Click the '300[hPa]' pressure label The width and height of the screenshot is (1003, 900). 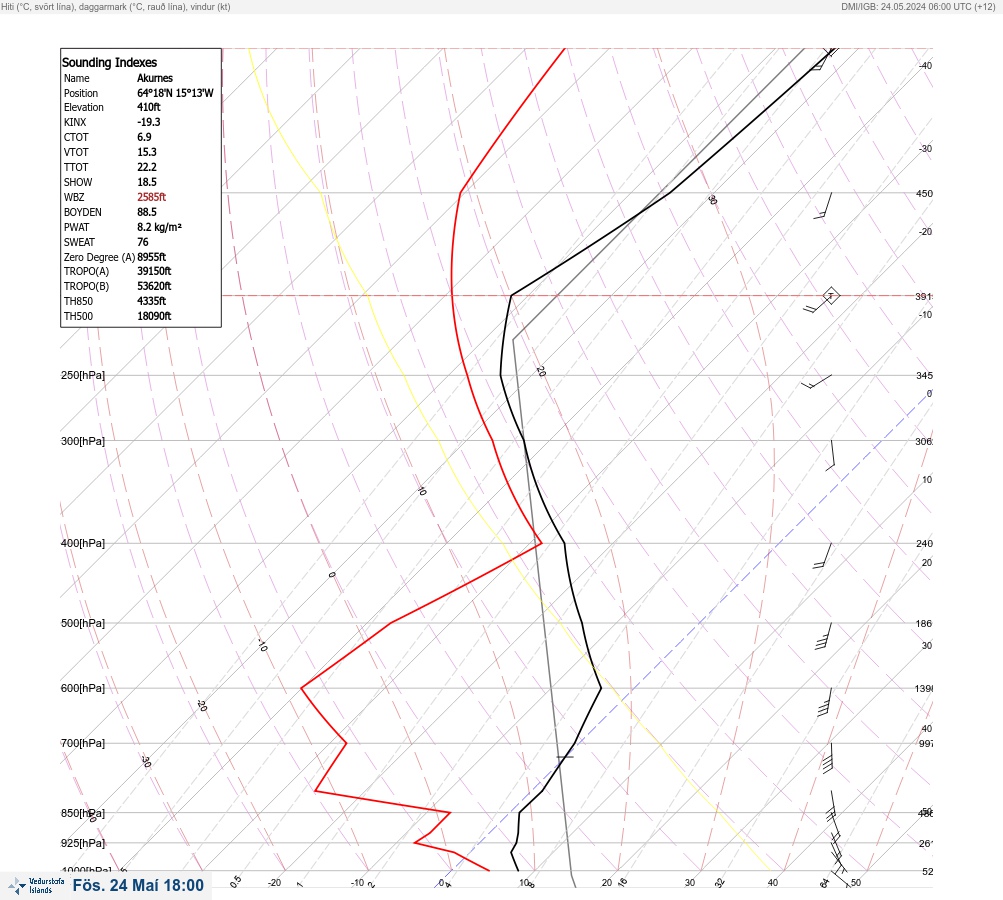[x=83, y=441]
